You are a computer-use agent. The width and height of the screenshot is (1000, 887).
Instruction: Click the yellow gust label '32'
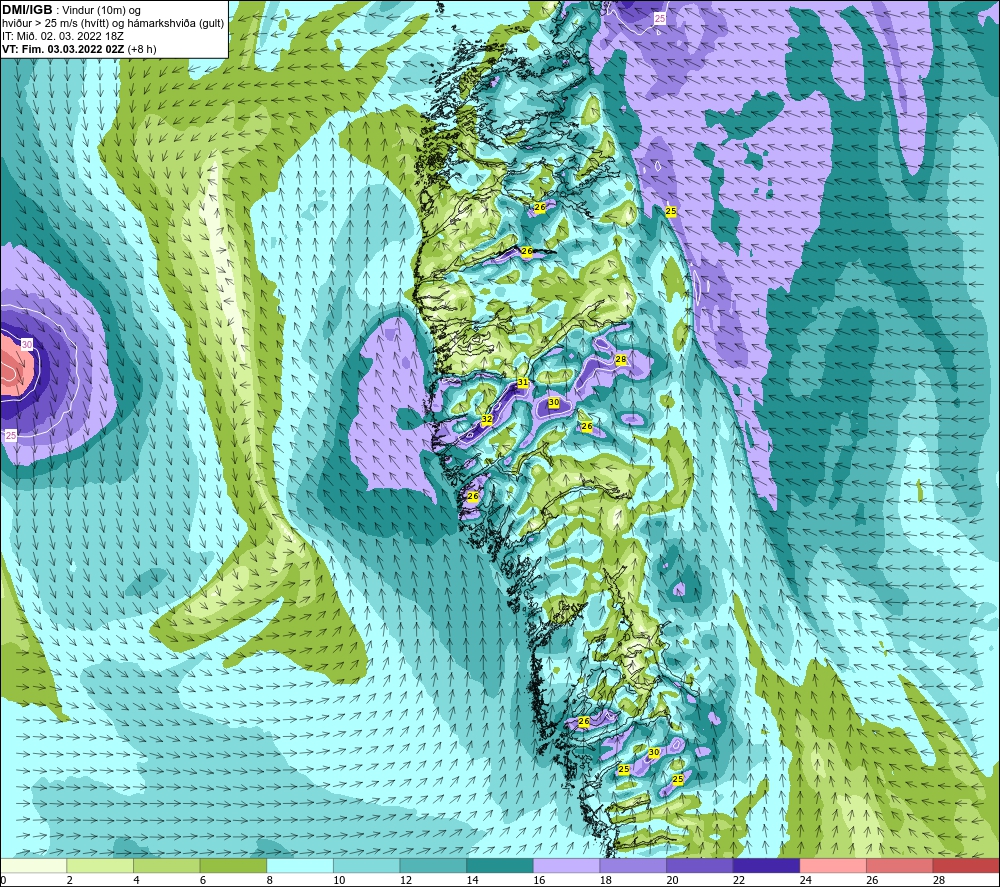tap(487, 419)
